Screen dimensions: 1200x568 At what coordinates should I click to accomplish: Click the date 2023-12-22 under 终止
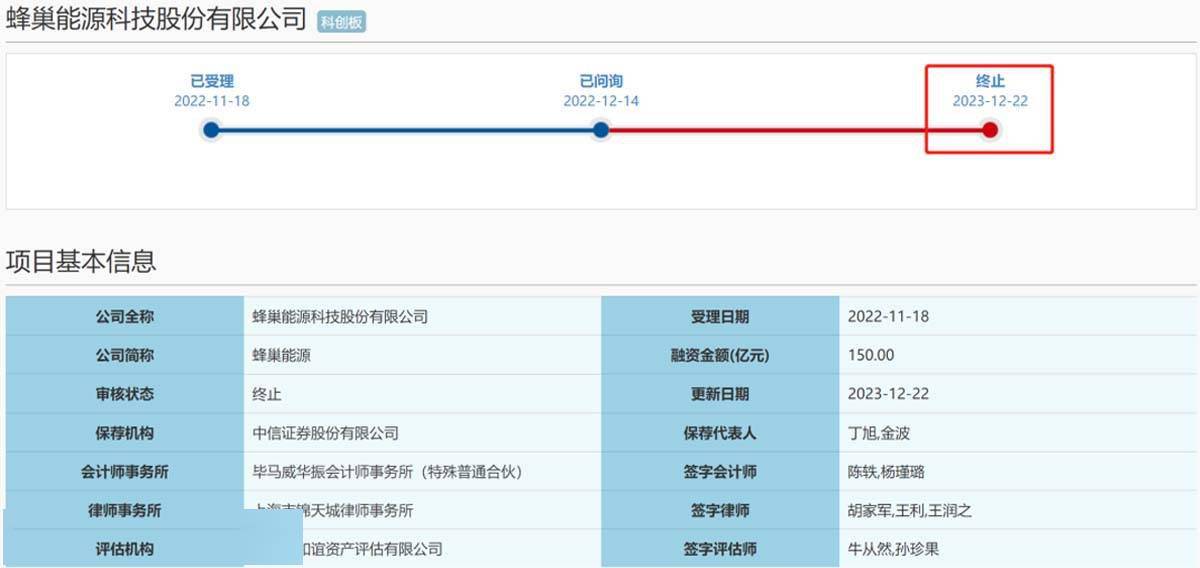[990, 101]
